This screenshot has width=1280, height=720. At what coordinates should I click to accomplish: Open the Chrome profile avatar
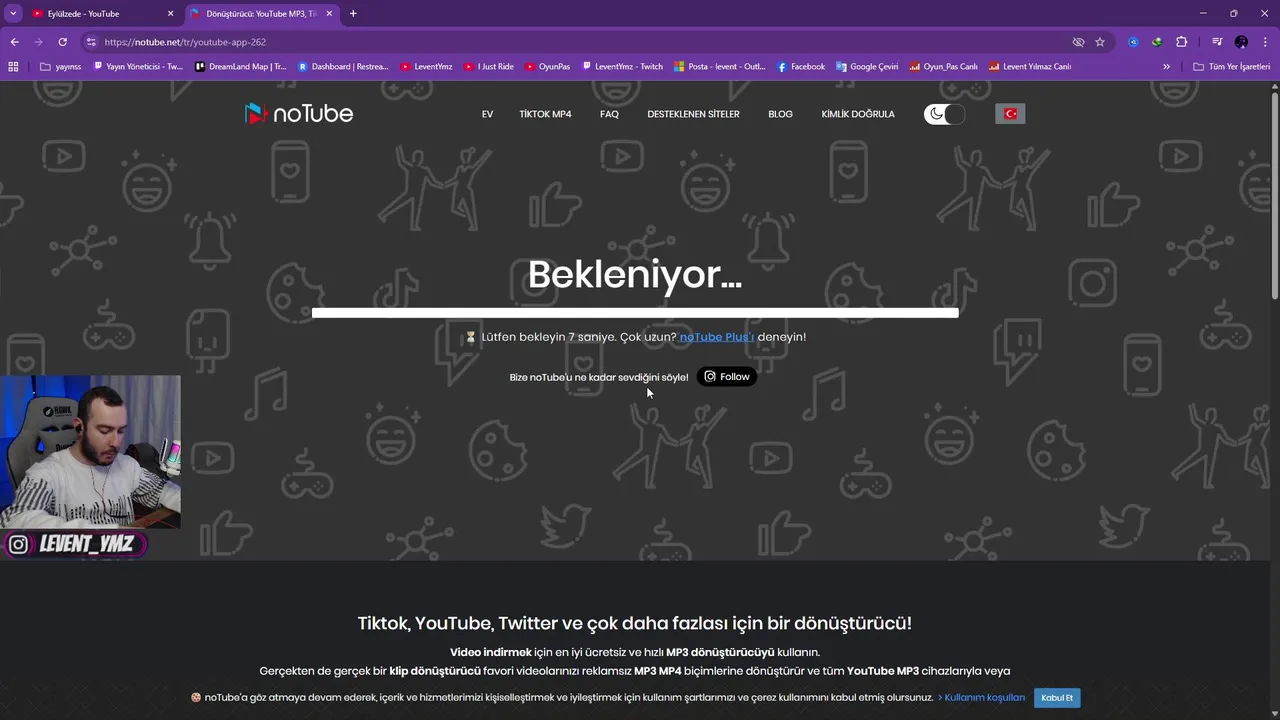(1241, 42)
